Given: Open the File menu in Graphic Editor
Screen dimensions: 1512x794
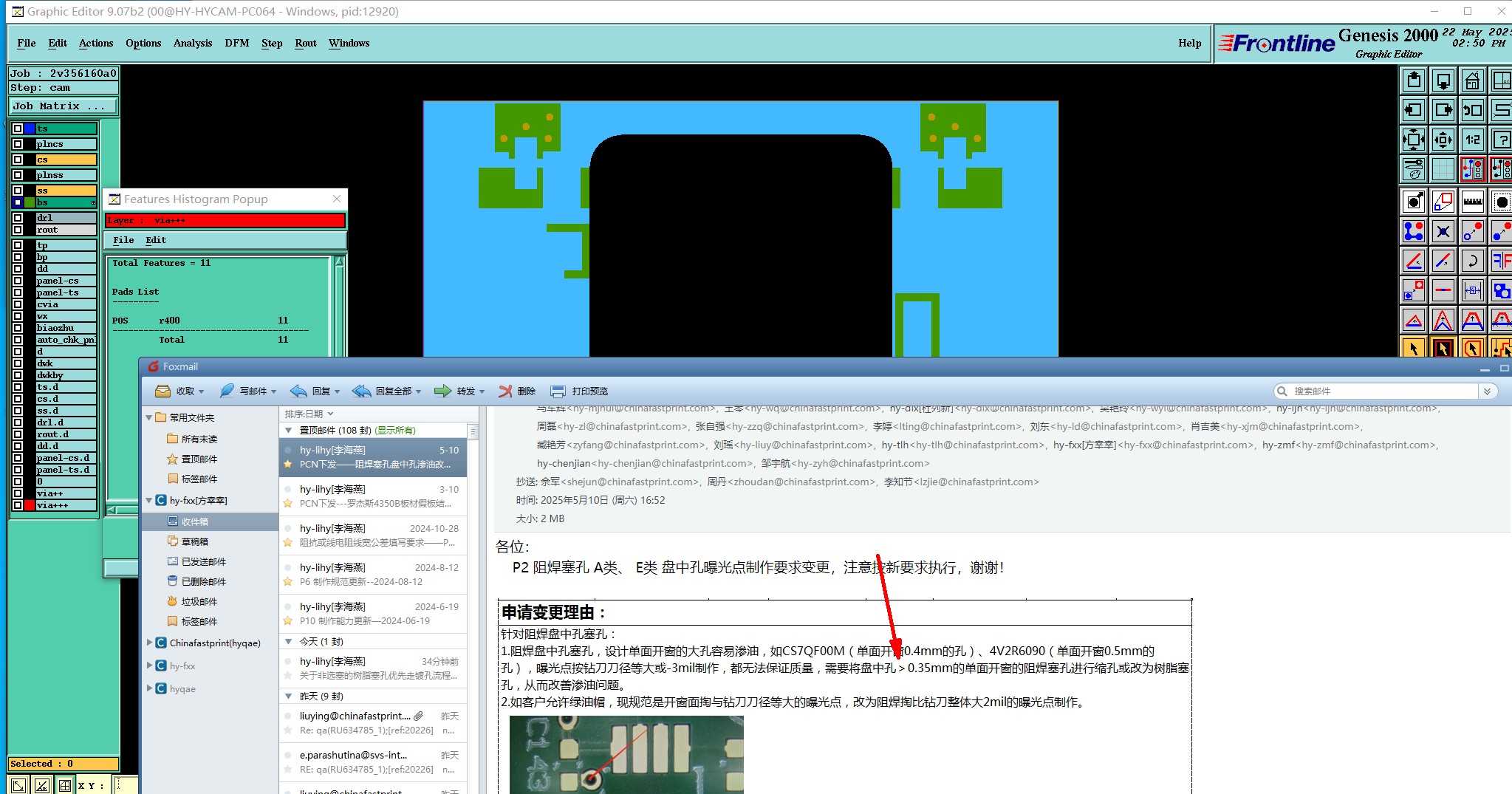Looking at the screenshot, I should tap(27, 43).
